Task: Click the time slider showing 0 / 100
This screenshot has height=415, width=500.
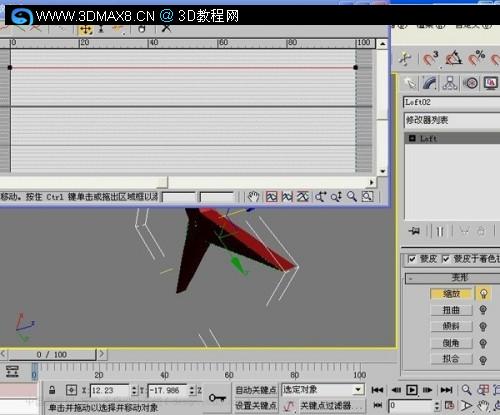Action: pyautogui.click(x=52, y=354)
